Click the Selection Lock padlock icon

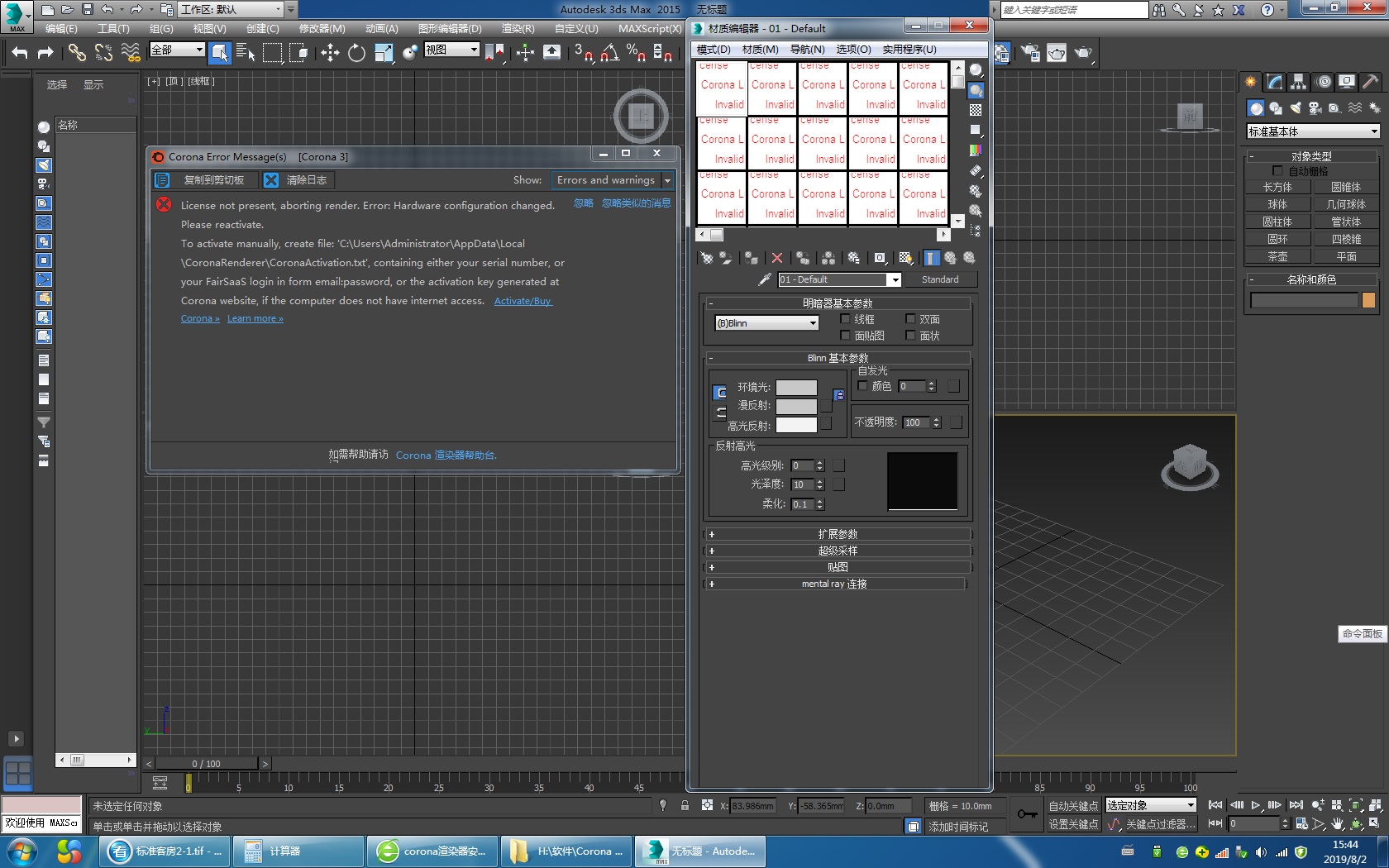point(685,805)
